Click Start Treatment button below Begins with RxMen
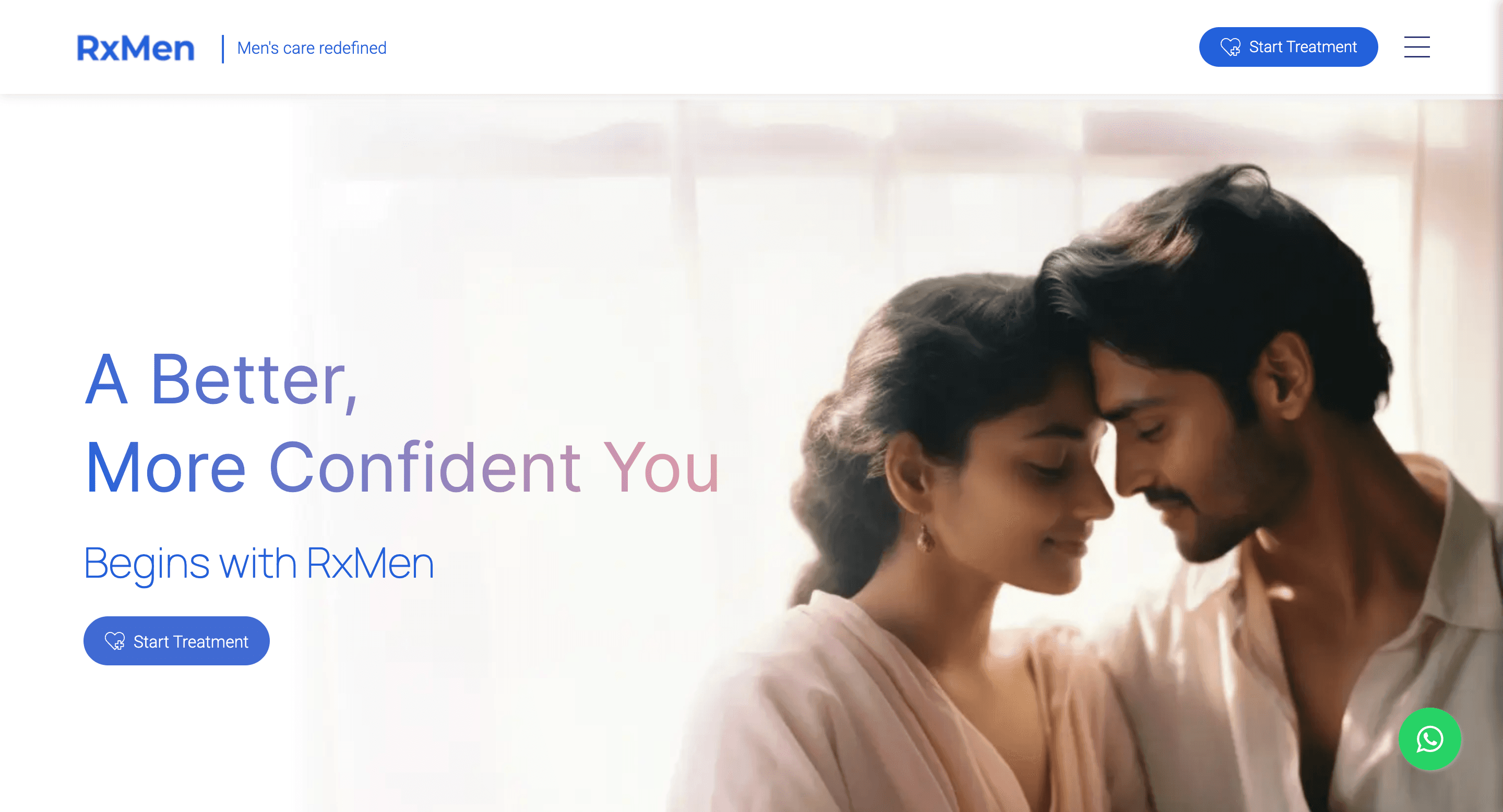Screen dimensions: 1503x812 pyautogui.click(x=176, y=641)
